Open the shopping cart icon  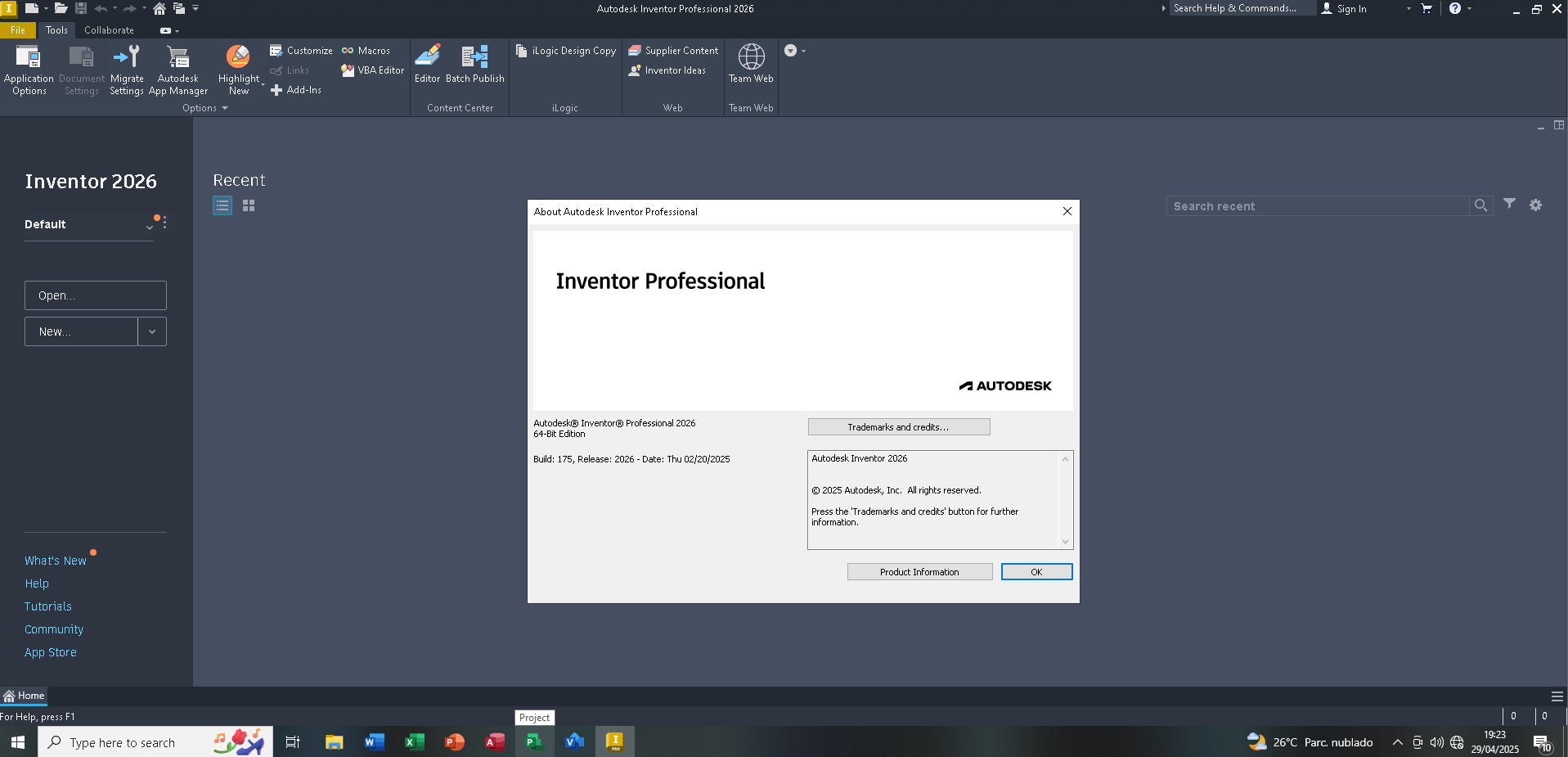point(1426,8)
